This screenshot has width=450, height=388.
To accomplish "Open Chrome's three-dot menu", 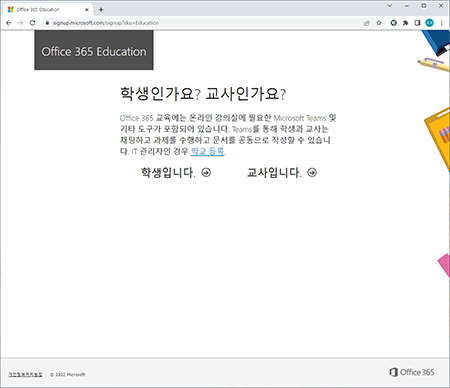I will (x=441, y=23).
